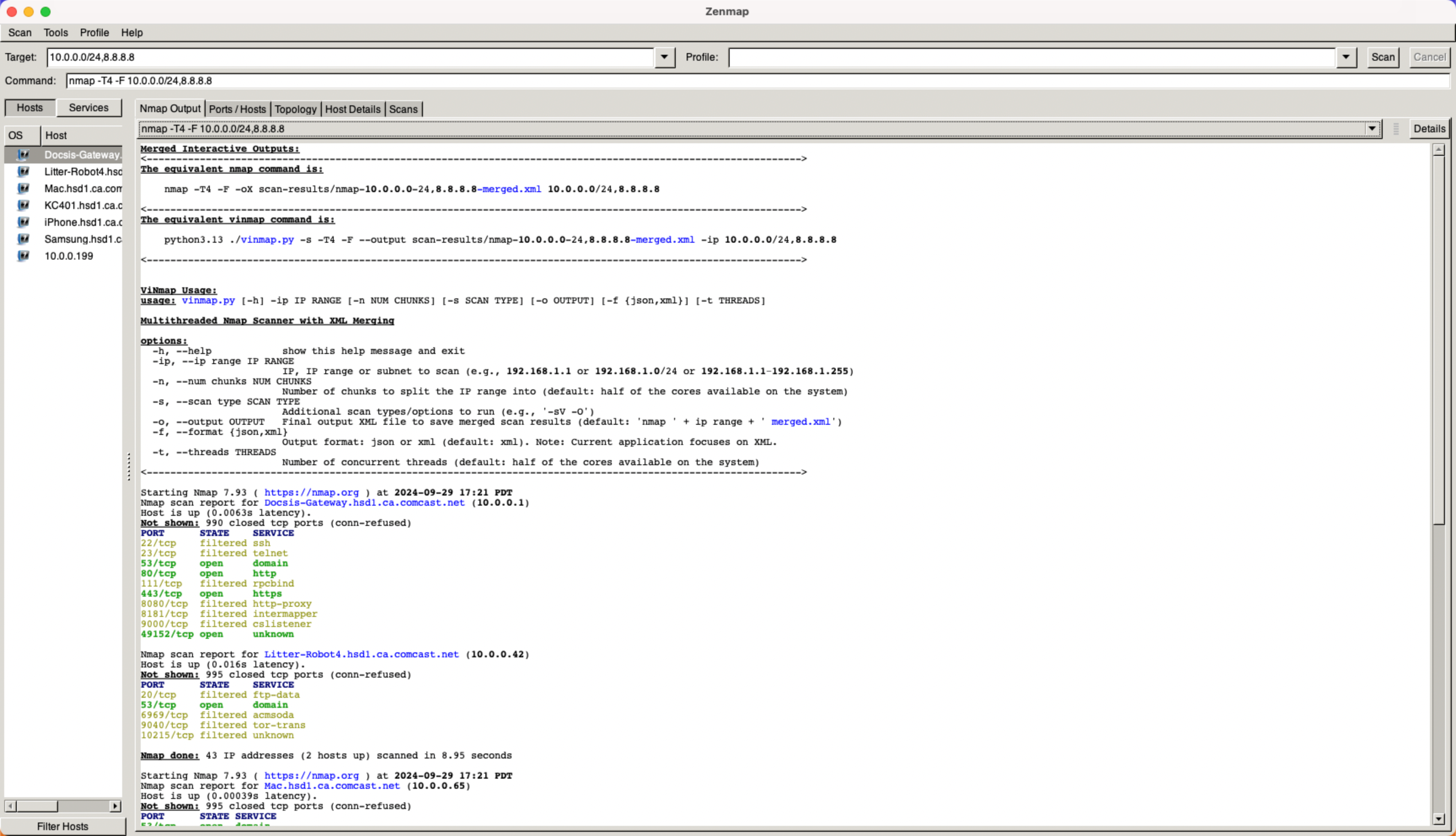Viewport: 1456px width, 836px height.
Task: Select Litter-Robot4 host icon
Action: click(x=22, y=171)
